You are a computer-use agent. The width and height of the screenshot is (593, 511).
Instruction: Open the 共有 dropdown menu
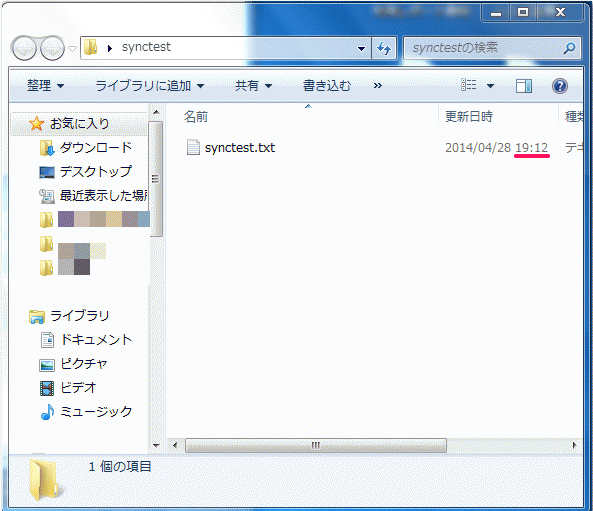pyautogui.click(x=253, y=86)
